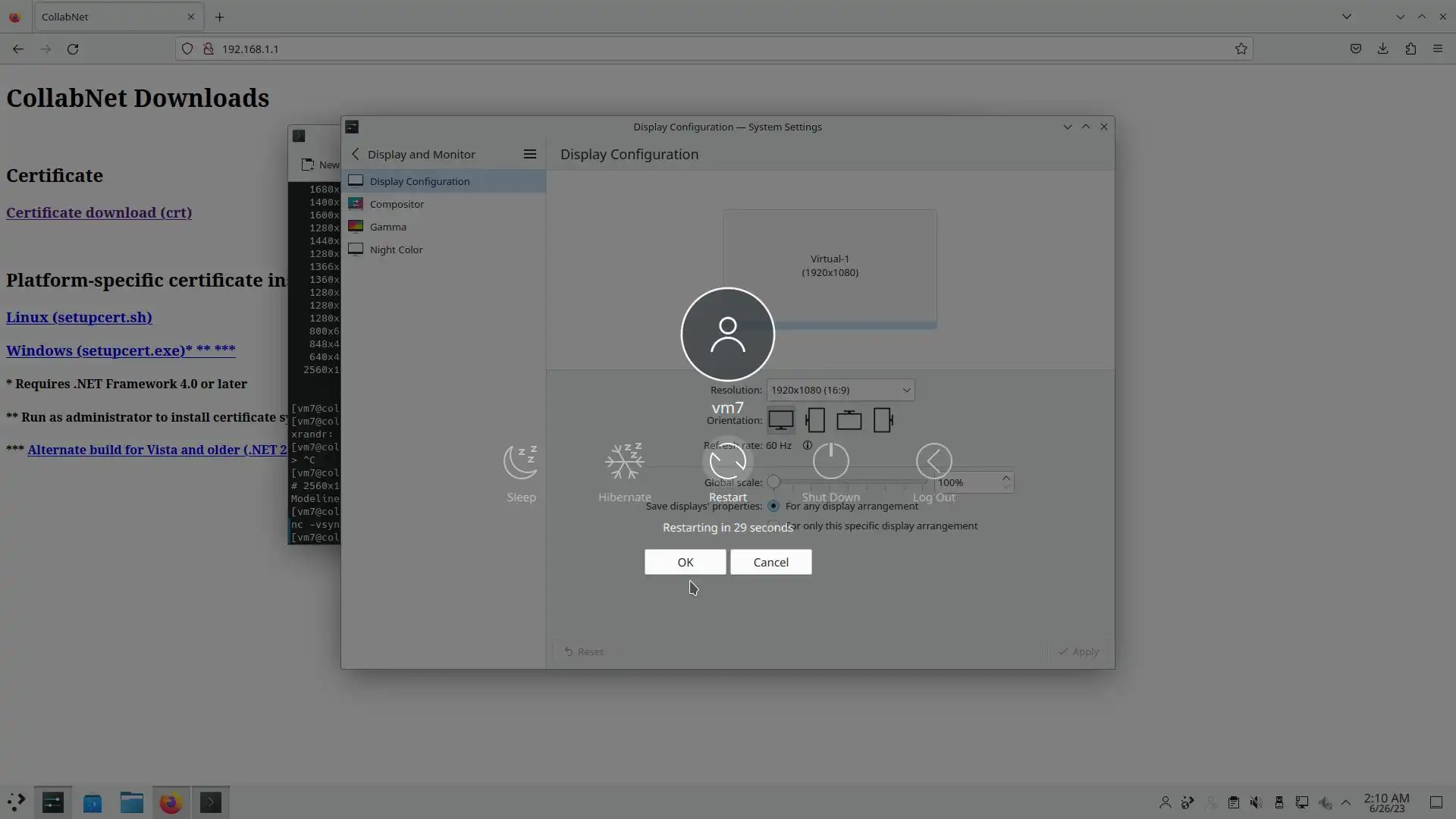Click the browser URL address field
The height and width of the screenshot is (819, 1456).
pyautogui.click(x=682, y=49)
